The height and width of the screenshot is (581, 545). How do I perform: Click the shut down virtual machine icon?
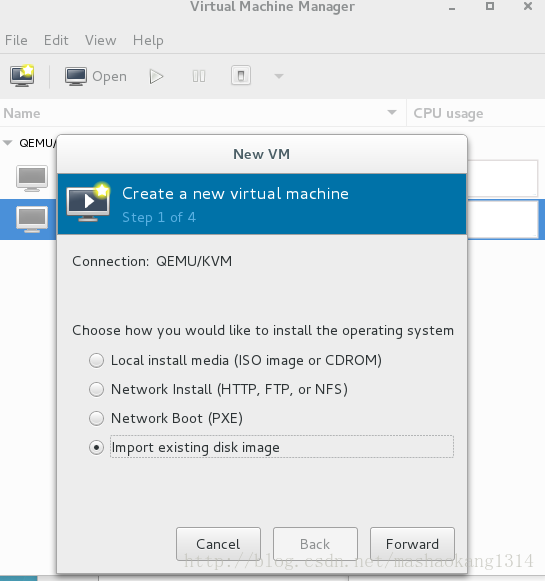[x=241, y=76]
